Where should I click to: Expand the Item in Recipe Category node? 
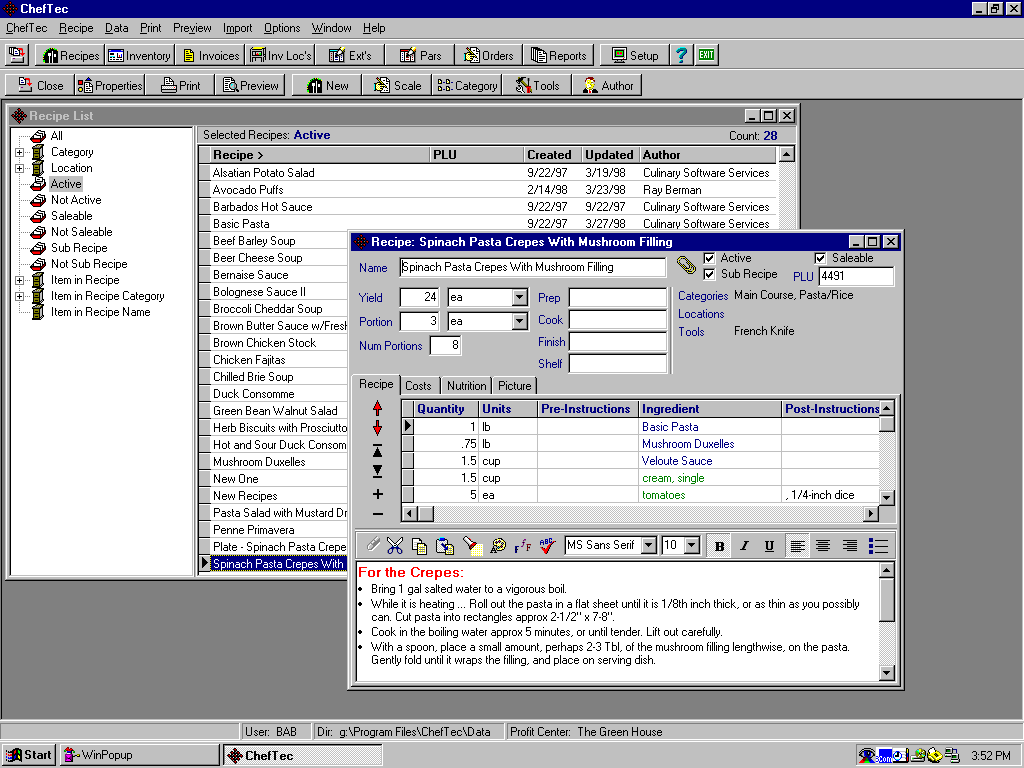pyautogui.click(x=20, y=296)
